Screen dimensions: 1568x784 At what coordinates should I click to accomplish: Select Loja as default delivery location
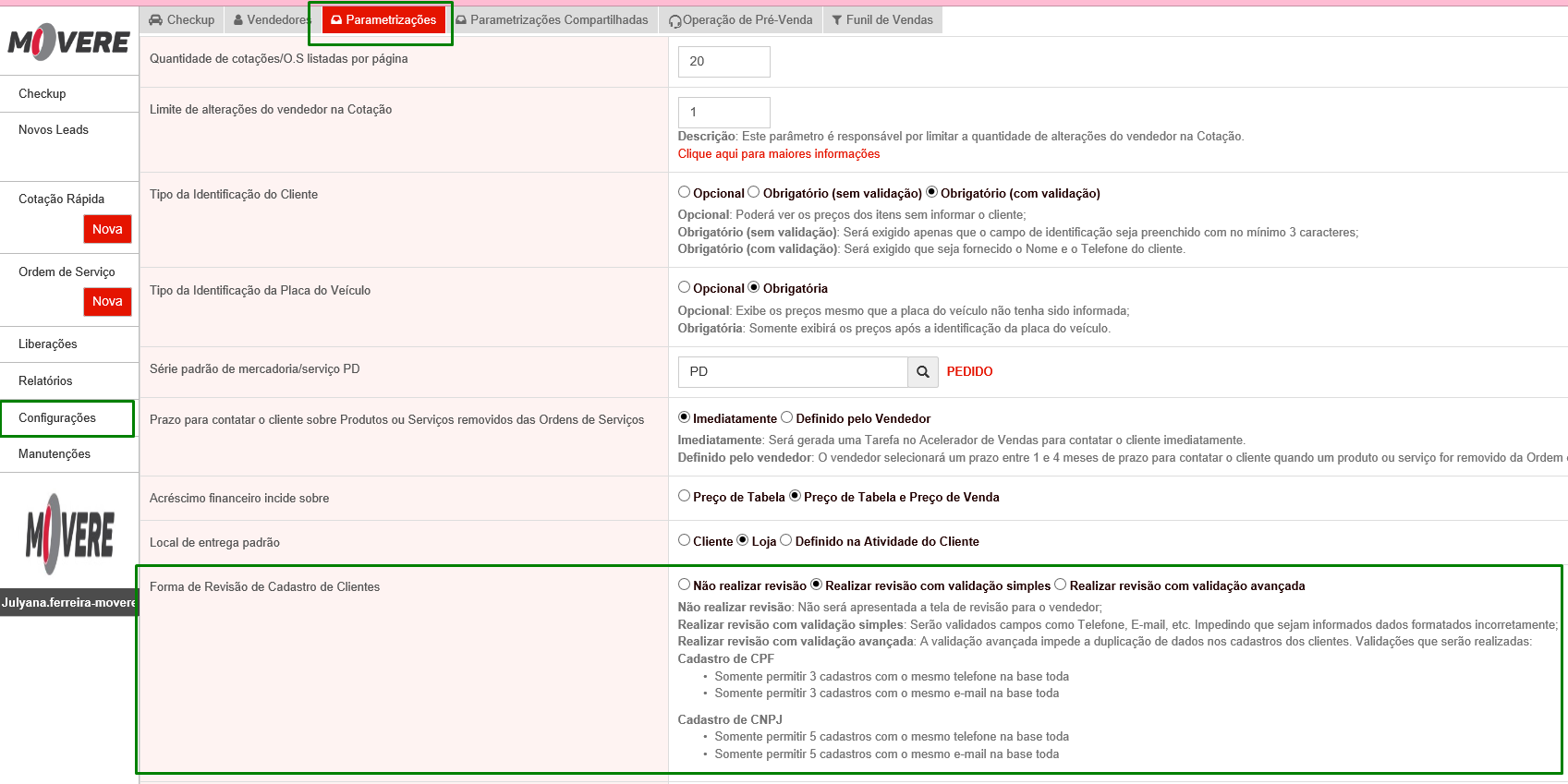point(742,540)
